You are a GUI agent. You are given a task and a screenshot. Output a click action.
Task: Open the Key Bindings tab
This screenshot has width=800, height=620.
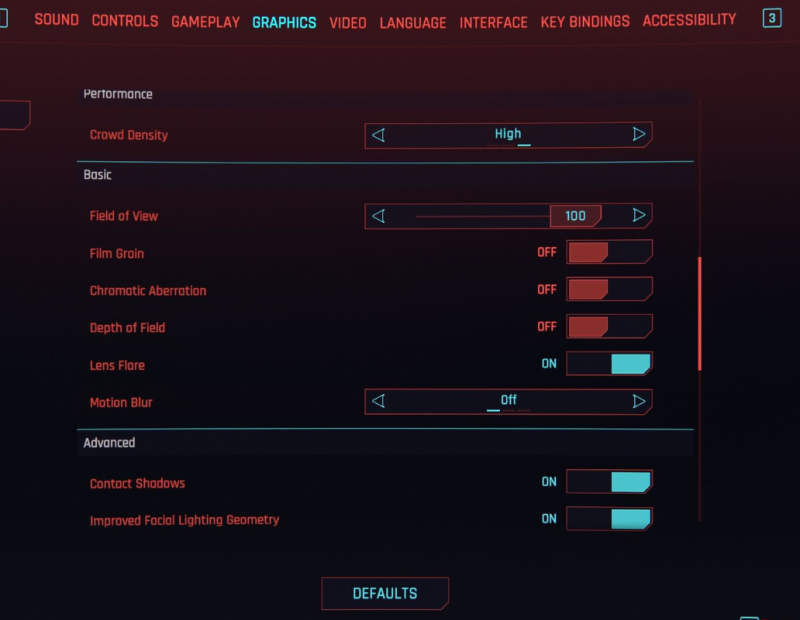[585, 21]
